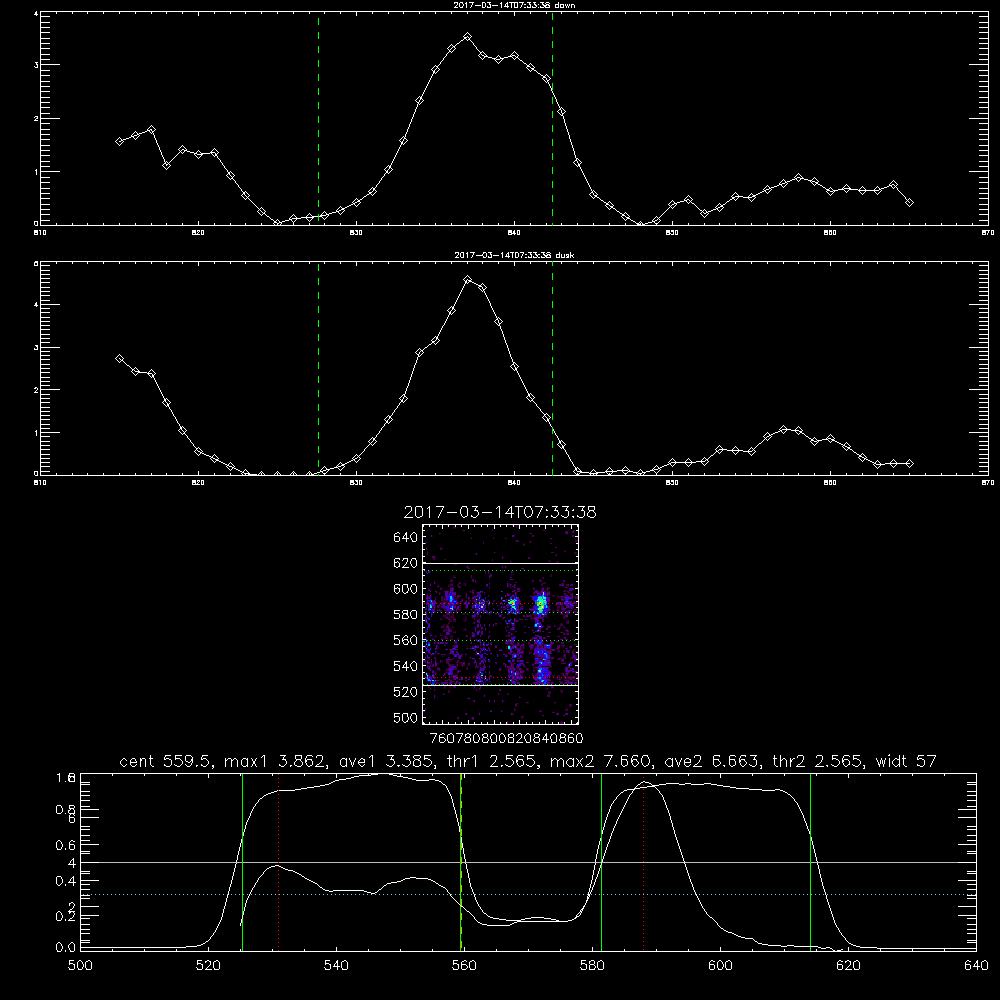Click the spectrogram x-axis tick label string

click(506, 739)
